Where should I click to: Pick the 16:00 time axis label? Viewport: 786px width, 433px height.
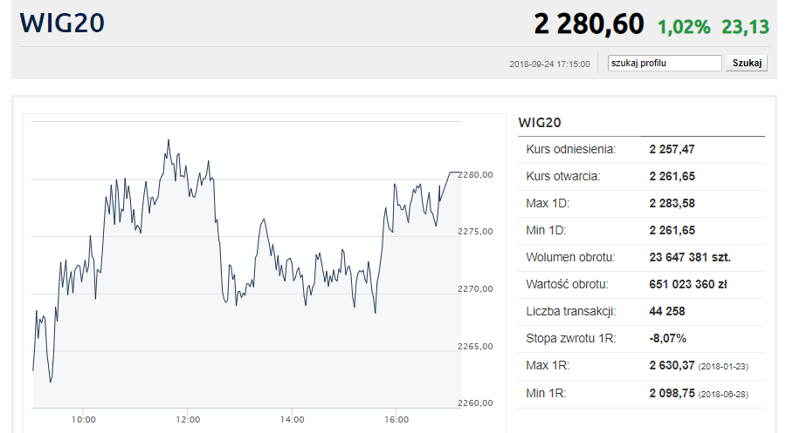click(396, 419)
